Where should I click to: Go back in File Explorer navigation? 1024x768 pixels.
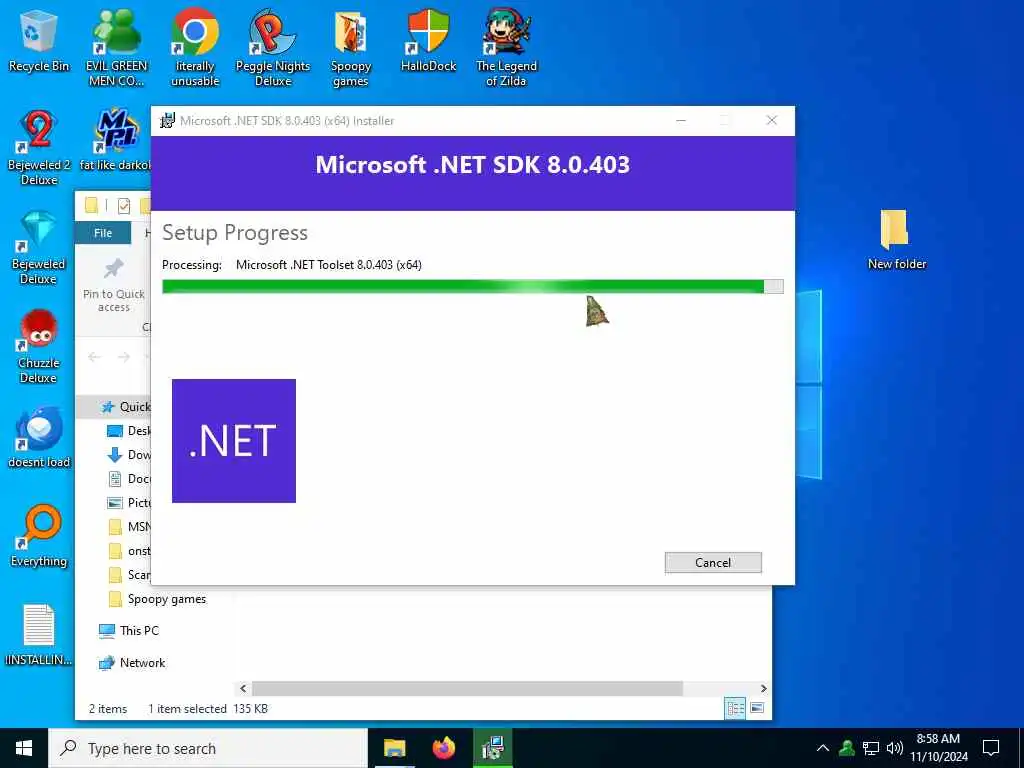(94, 357)
